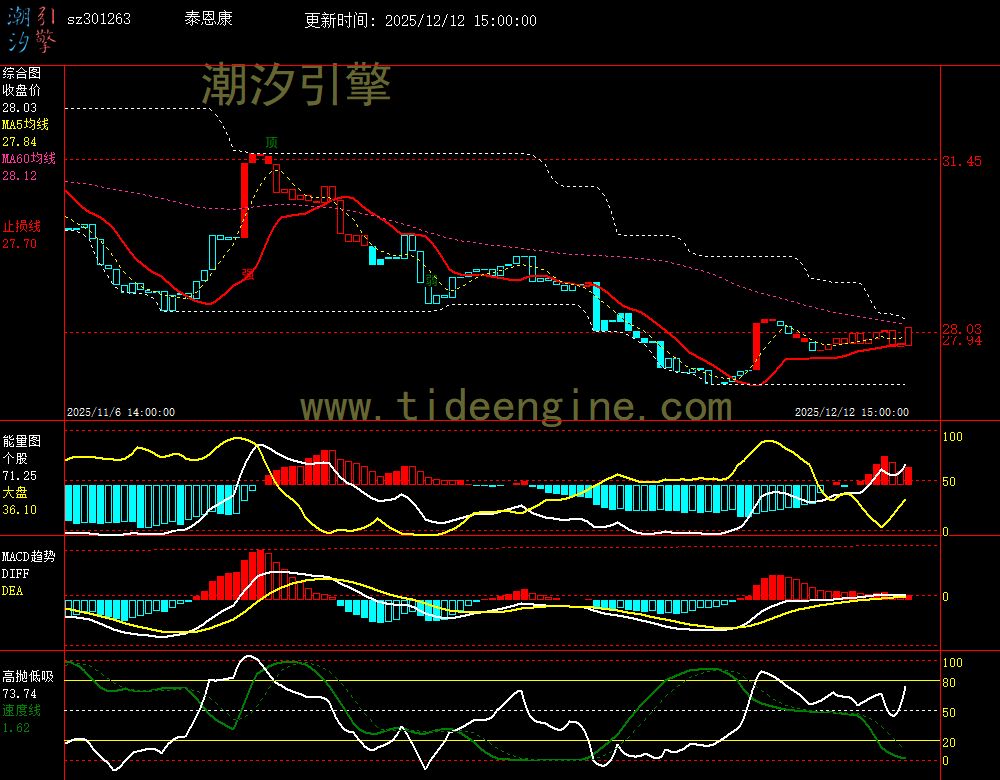Click the stock name 泰恩康

(208, 19)
